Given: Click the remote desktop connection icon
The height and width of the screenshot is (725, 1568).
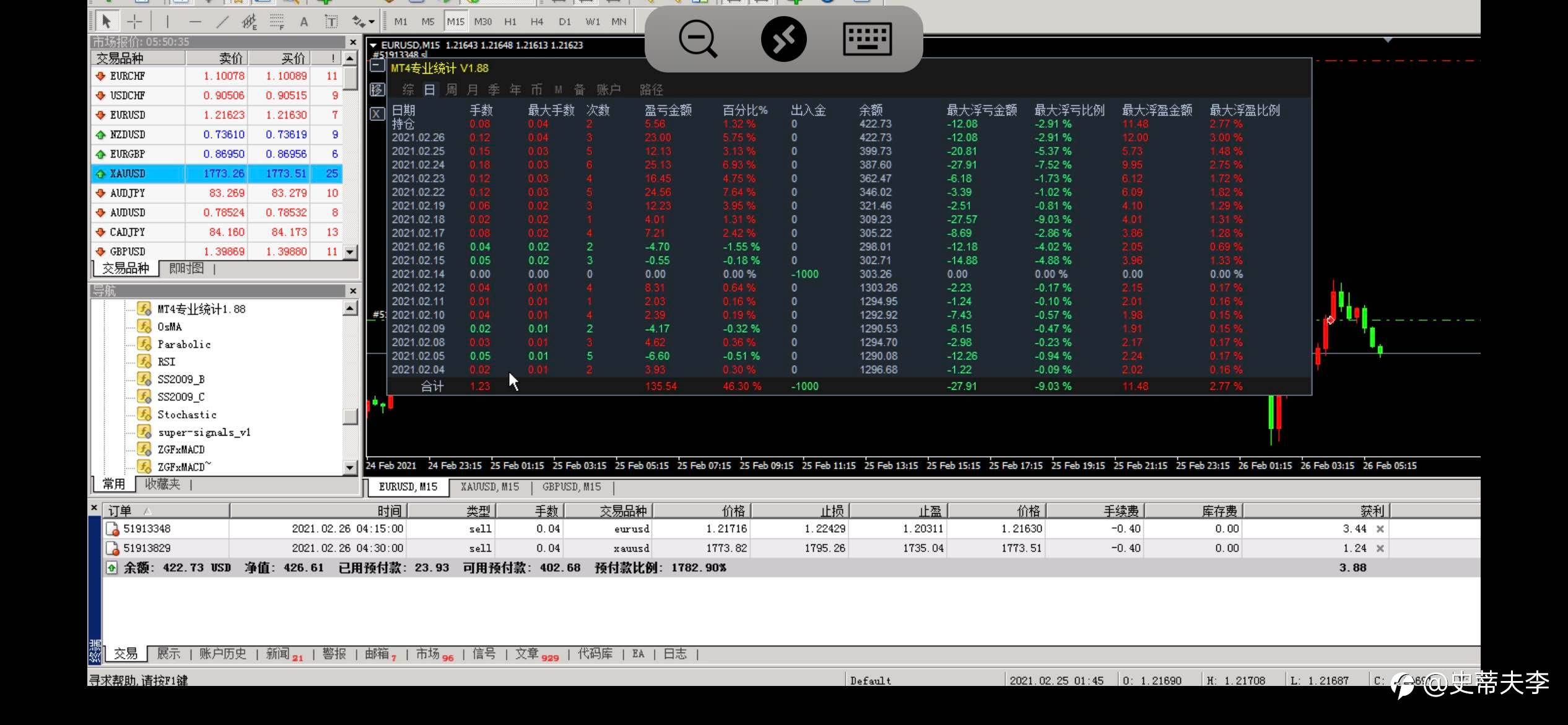Looking at the screenshot, I should click(x=783, y=38).
